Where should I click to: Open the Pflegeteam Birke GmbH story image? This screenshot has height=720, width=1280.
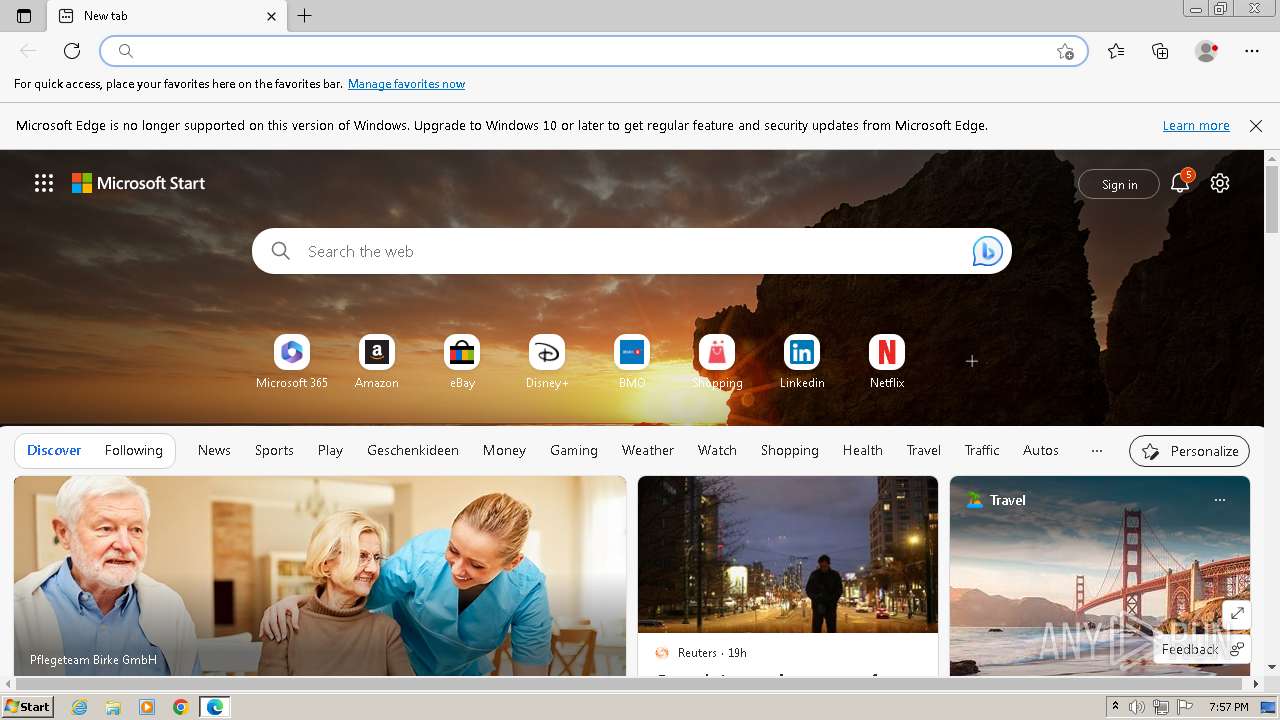point(320,576)
